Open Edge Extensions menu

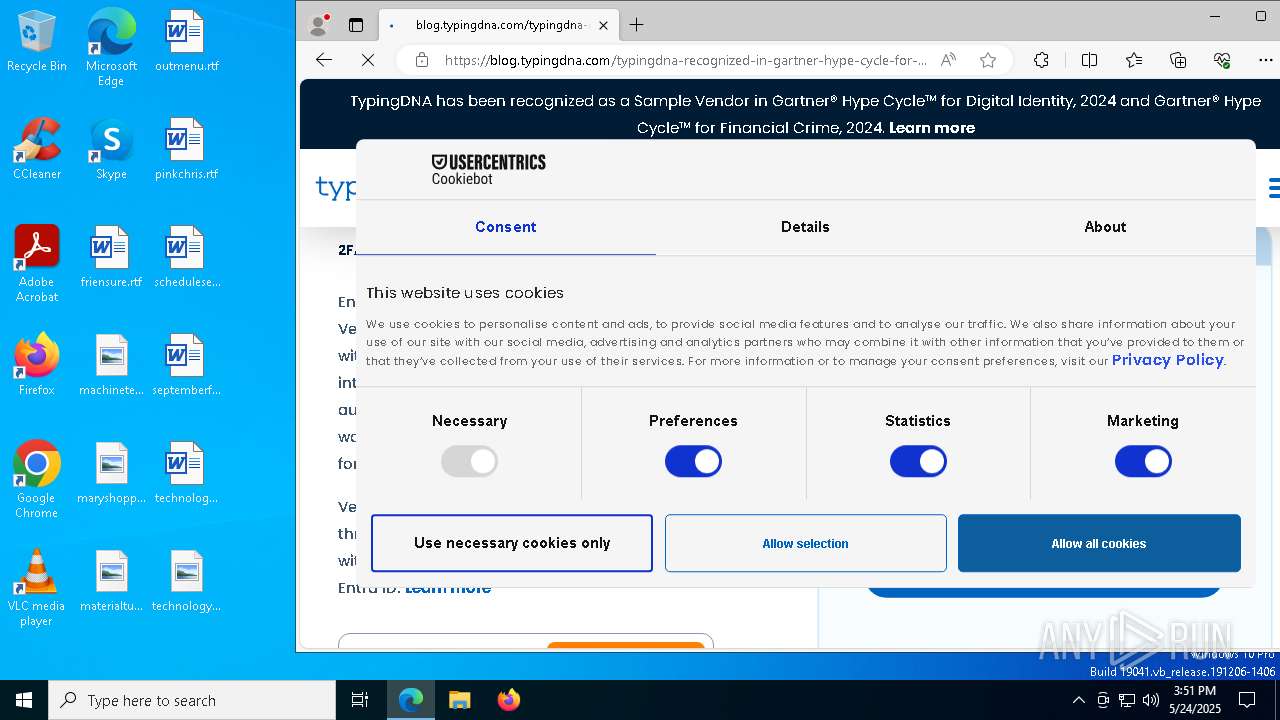click(x=1042, y=60)
